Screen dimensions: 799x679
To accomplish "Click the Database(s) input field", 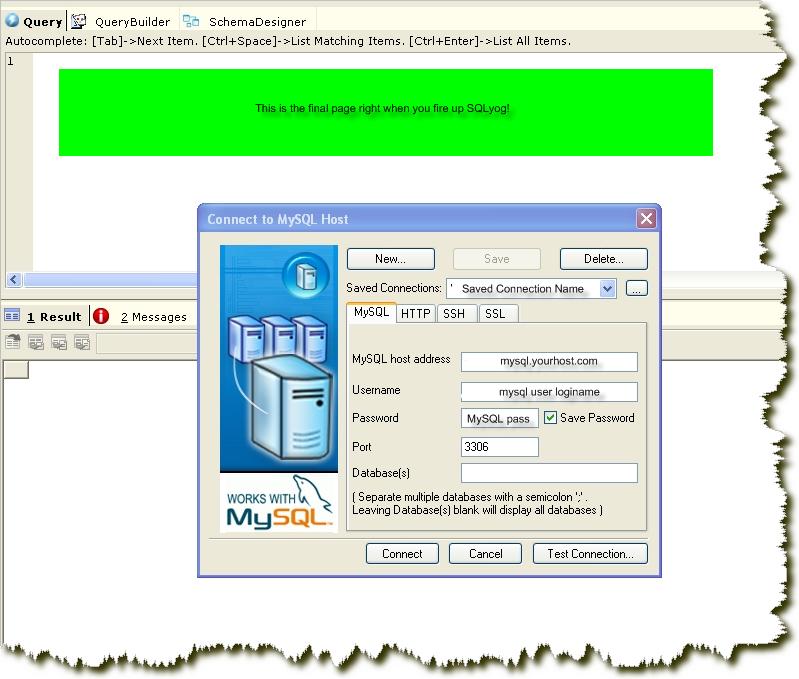I will 549,473.
